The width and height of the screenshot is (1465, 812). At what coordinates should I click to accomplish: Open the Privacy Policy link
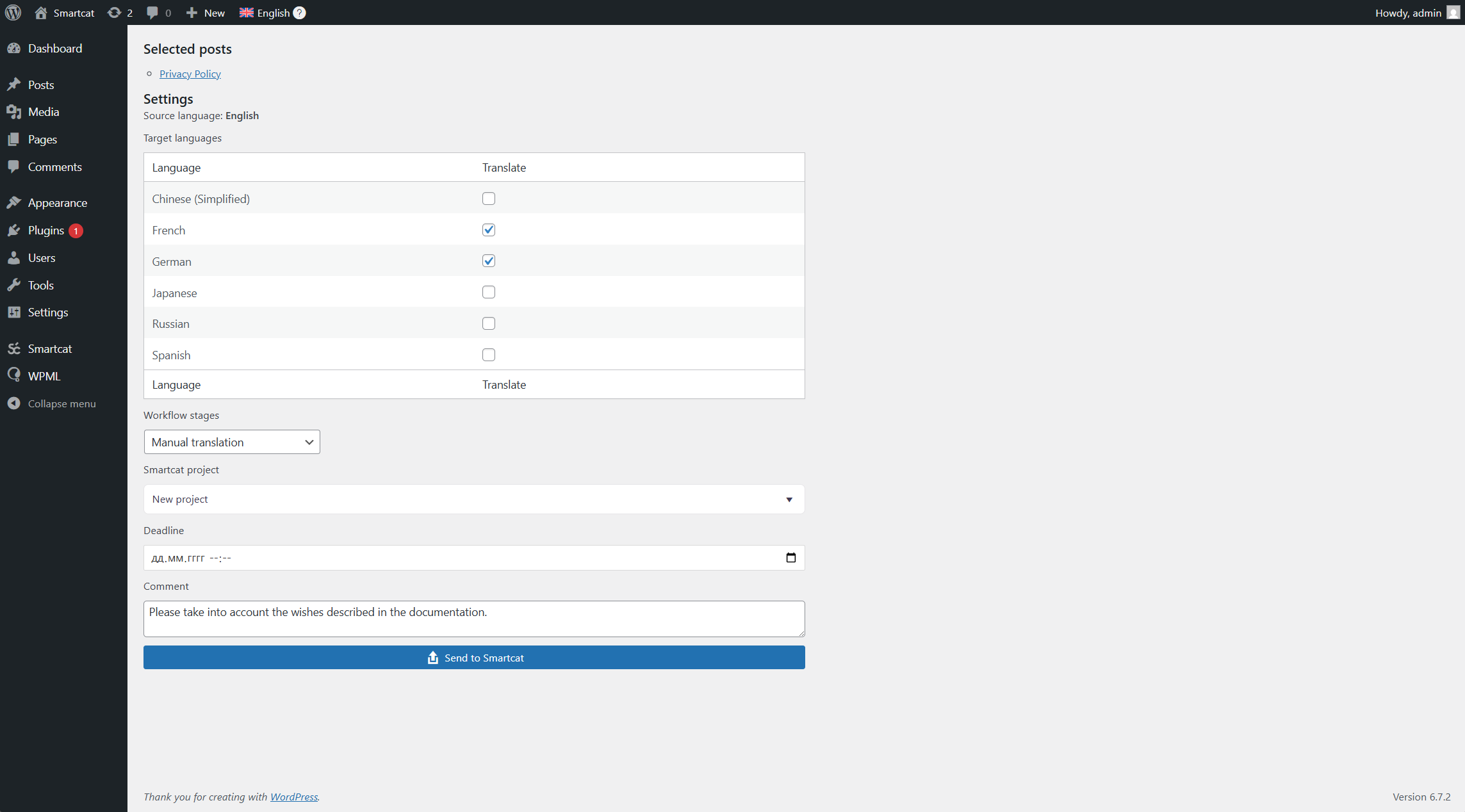(x=190, y=74)
